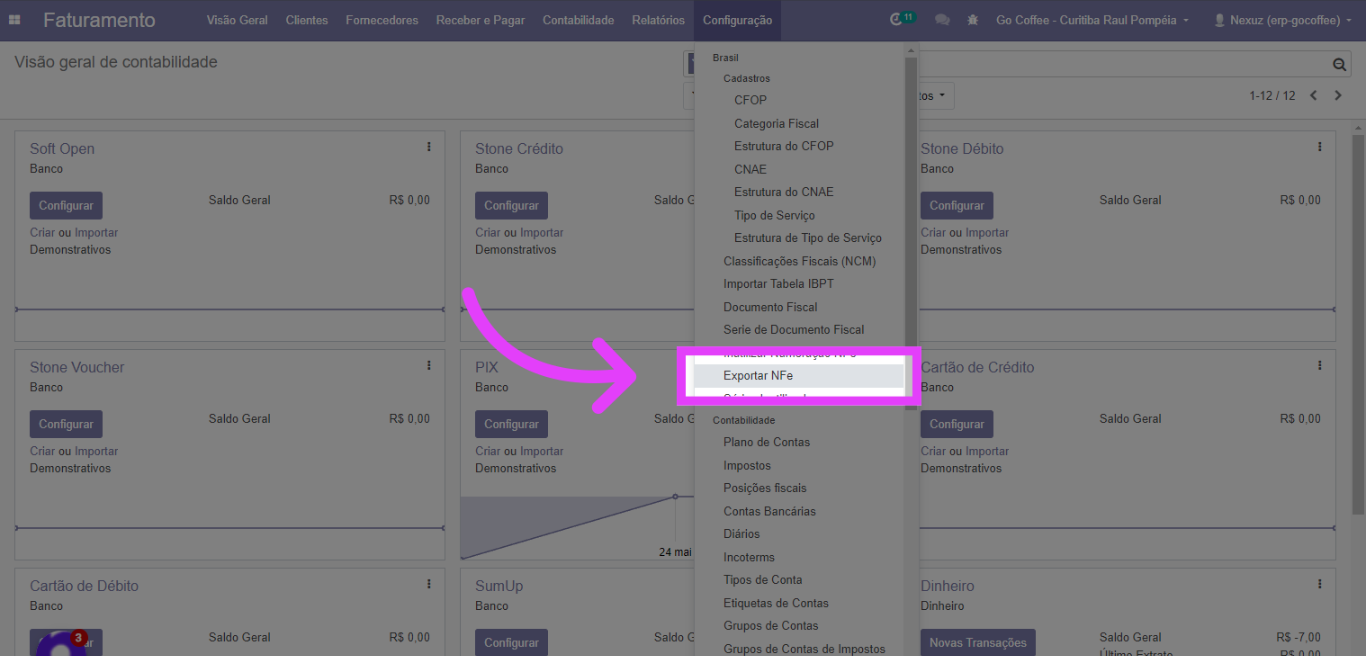Go to next page arrow
This screenshot has height=656, width=1366.
click(x=1338, y=96)
